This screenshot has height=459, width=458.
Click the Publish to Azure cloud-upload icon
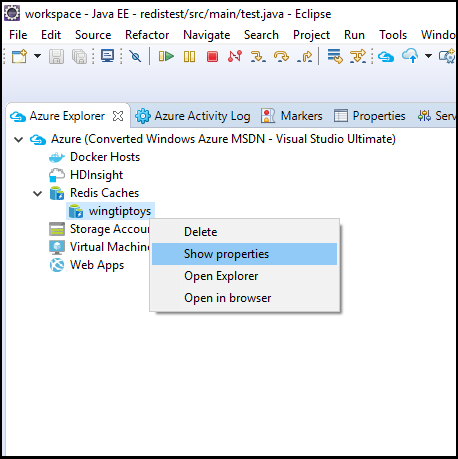pos(410,56)
